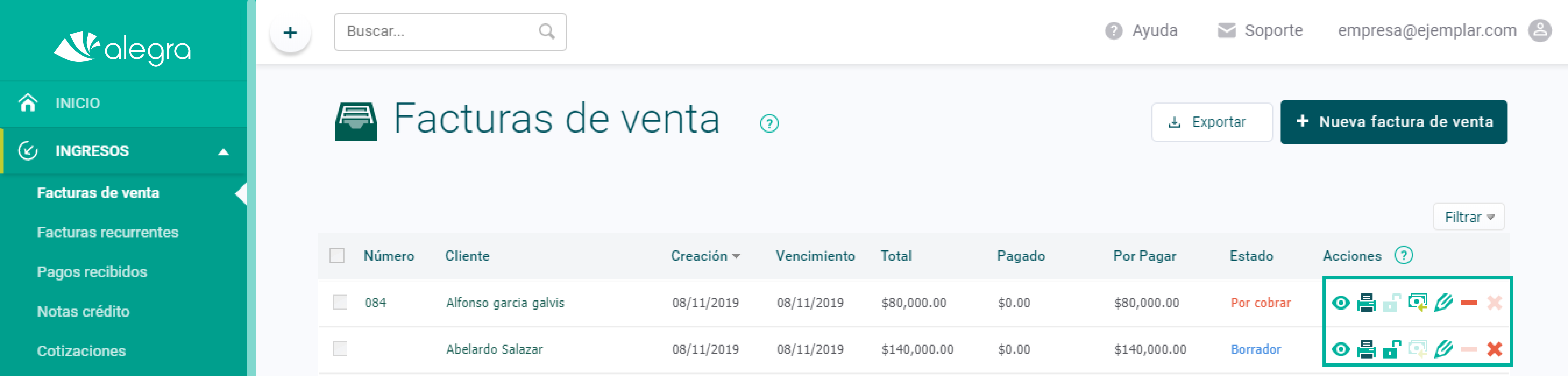Click the unlock icon for Abelardo Salazar draft
The width and height of the screenshot is (1568, 376).
click(1391, 349)
